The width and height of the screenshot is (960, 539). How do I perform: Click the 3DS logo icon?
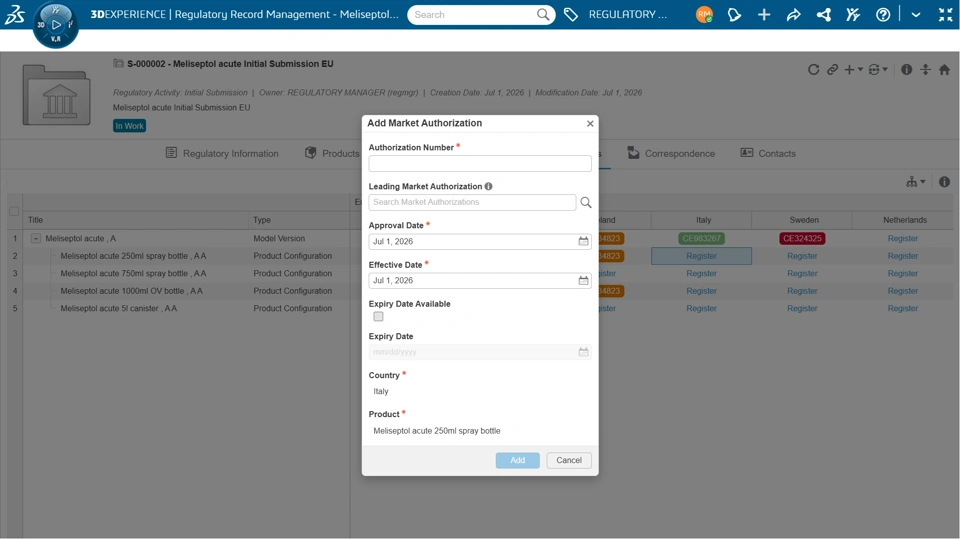click(x=15, y=15)
